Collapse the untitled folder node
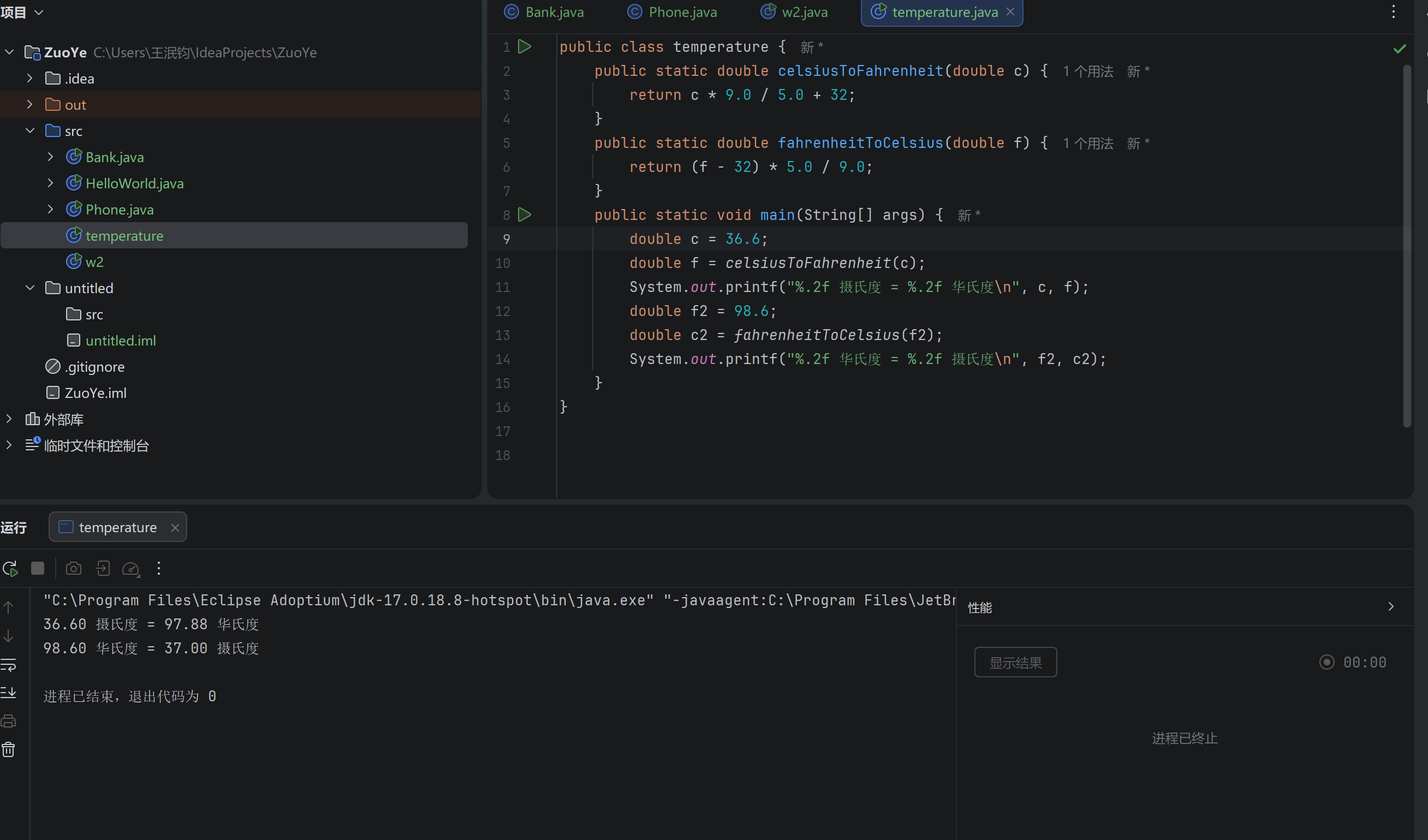The height and width of the screenshot is (840, 1428). 30,288
